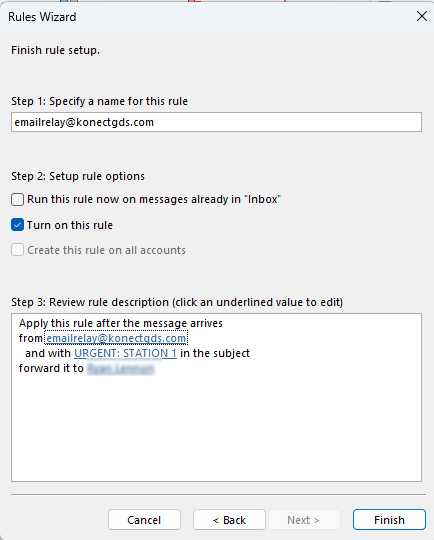434x540 pixels.
Task: Click the greyed-out Next > button
Action: [304, 520]
